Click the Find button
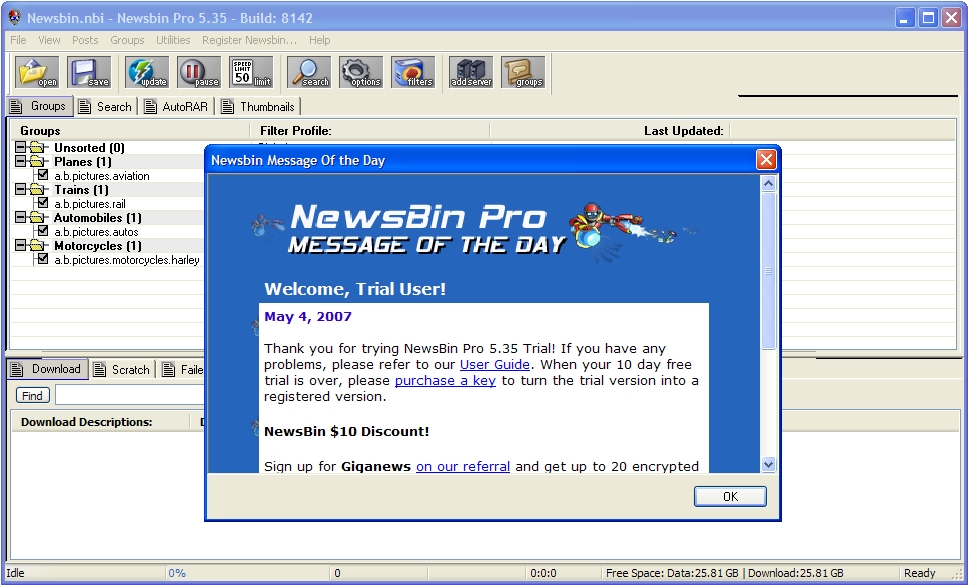The width and height of the screenshot is (968, 585). click(32, 396)
